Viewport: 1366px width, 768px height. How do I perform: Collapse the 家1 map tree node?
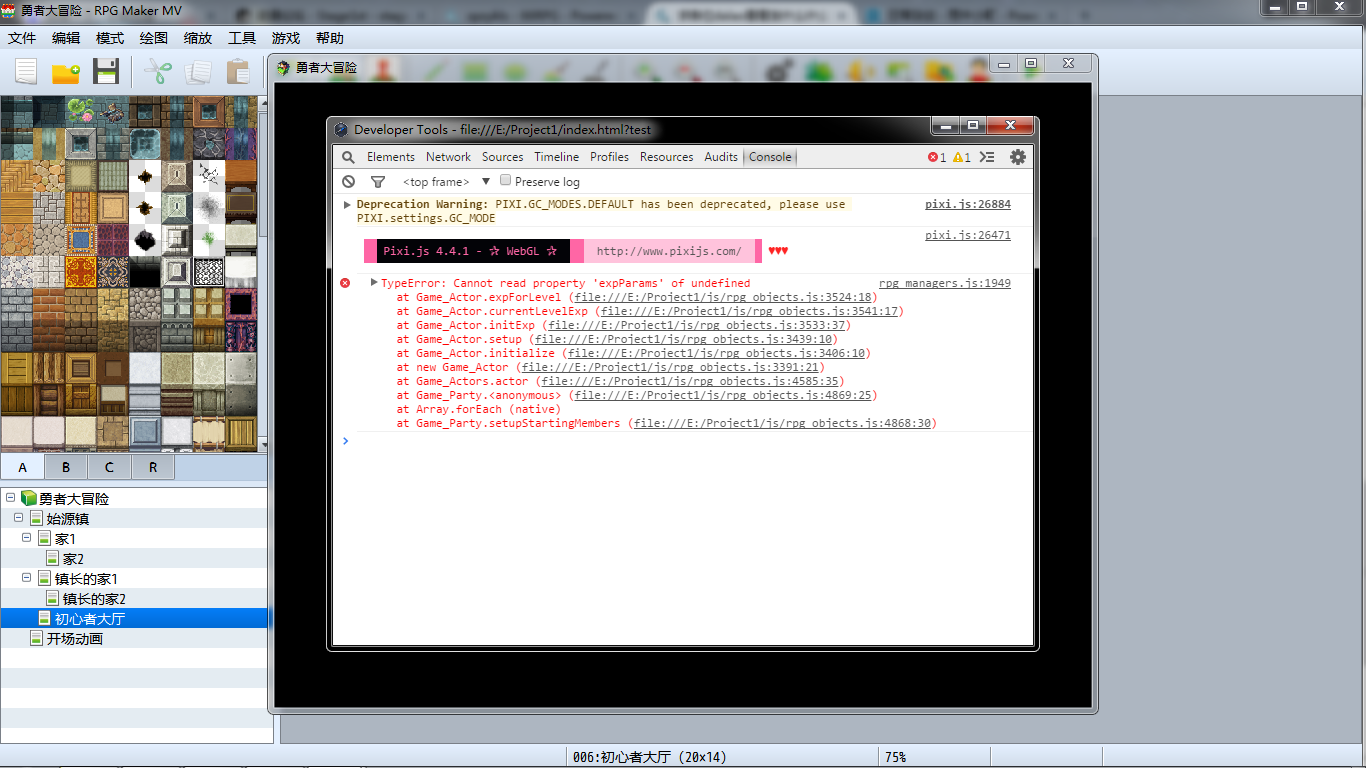coord(27,538)
